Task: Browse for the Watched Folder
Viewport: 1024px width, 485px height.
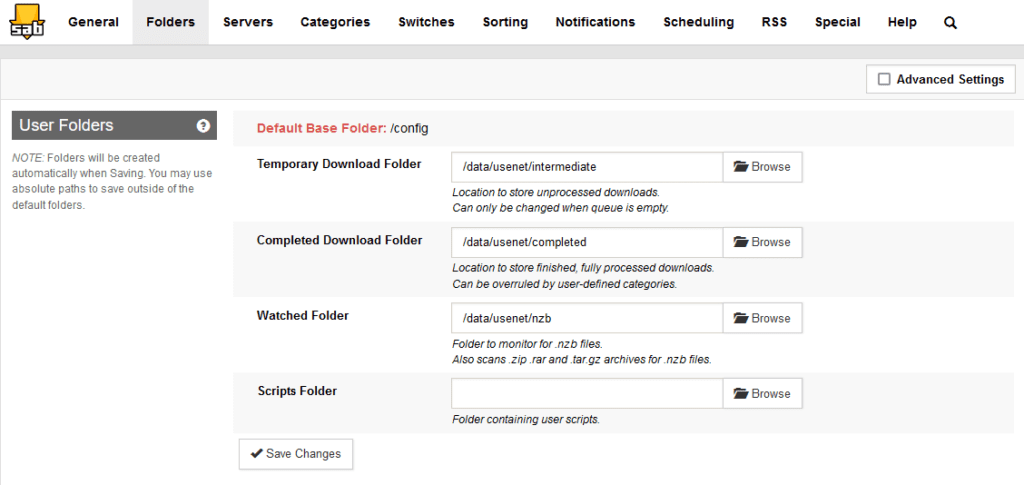Action: coord(762,319)
